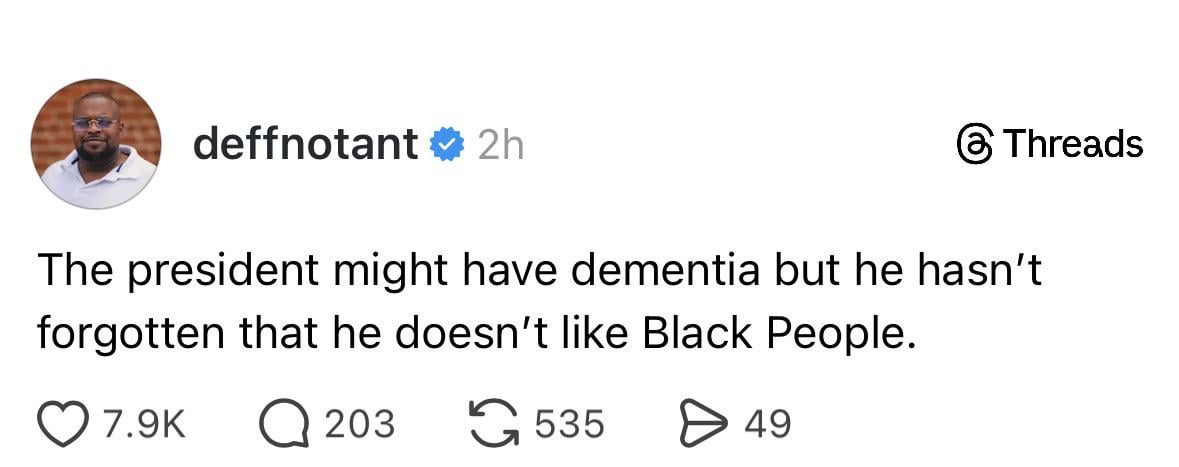Screen dimensions: 1179x467
Task: Like the post with the heart icon
Action: 66,423
